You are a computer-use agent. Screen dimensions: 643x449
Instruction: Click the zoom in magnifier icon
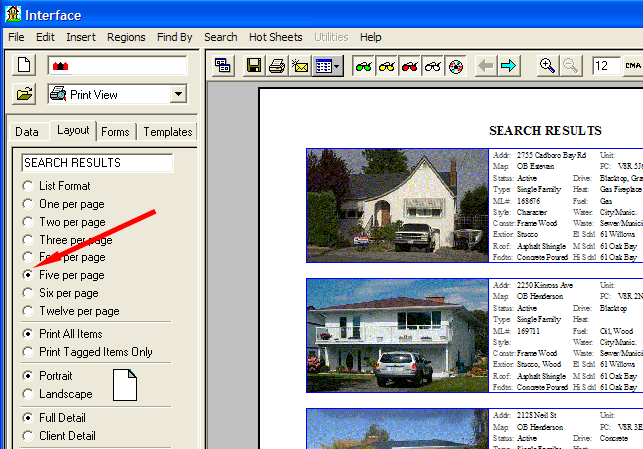pos(547,66)
